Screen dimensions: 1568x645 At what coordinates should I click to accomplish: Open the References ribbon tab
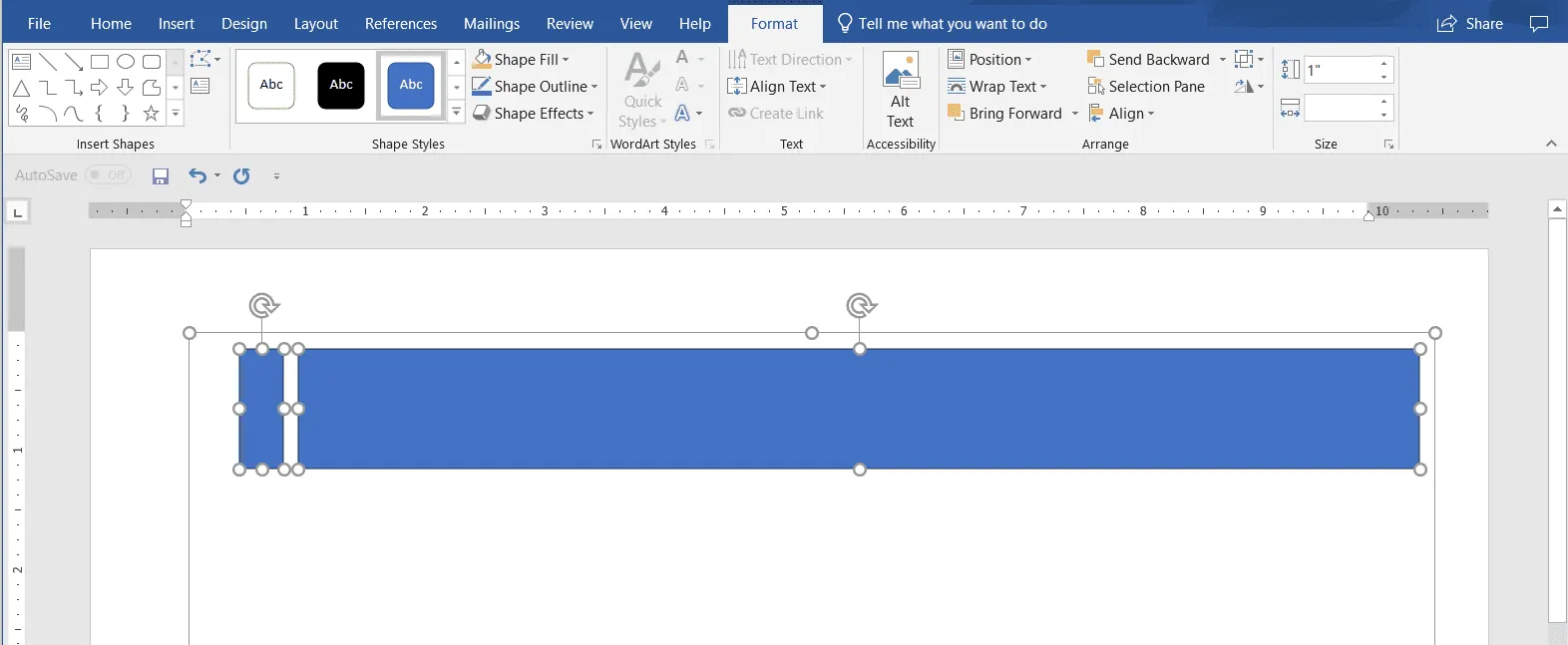click(400, 24)
